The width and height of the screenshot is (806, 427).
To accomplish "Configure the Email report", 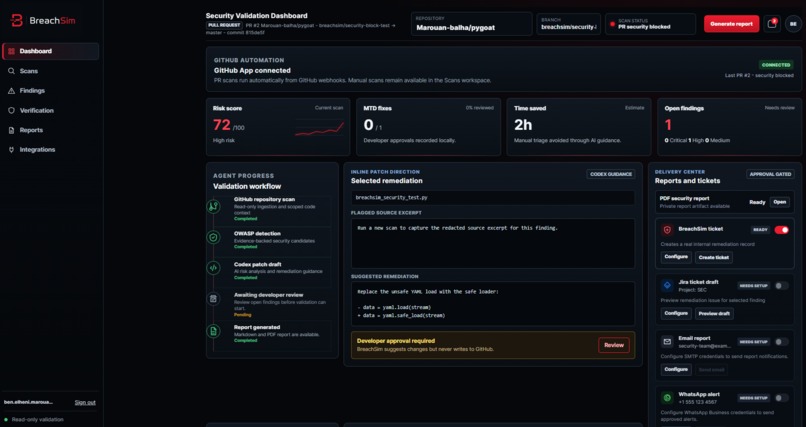I will click(676, 369).
